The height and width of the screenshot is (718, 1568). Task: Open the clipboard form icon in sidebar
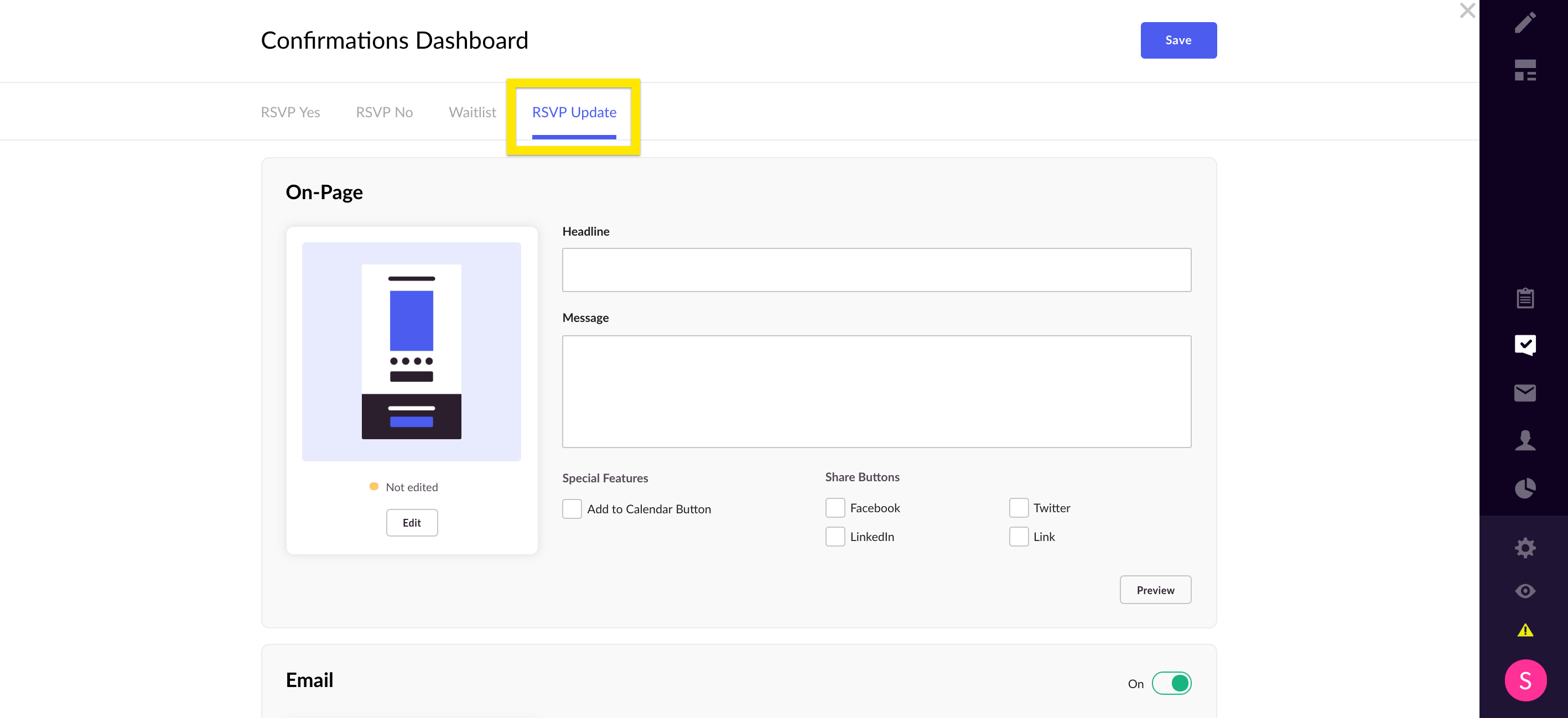1525,298
